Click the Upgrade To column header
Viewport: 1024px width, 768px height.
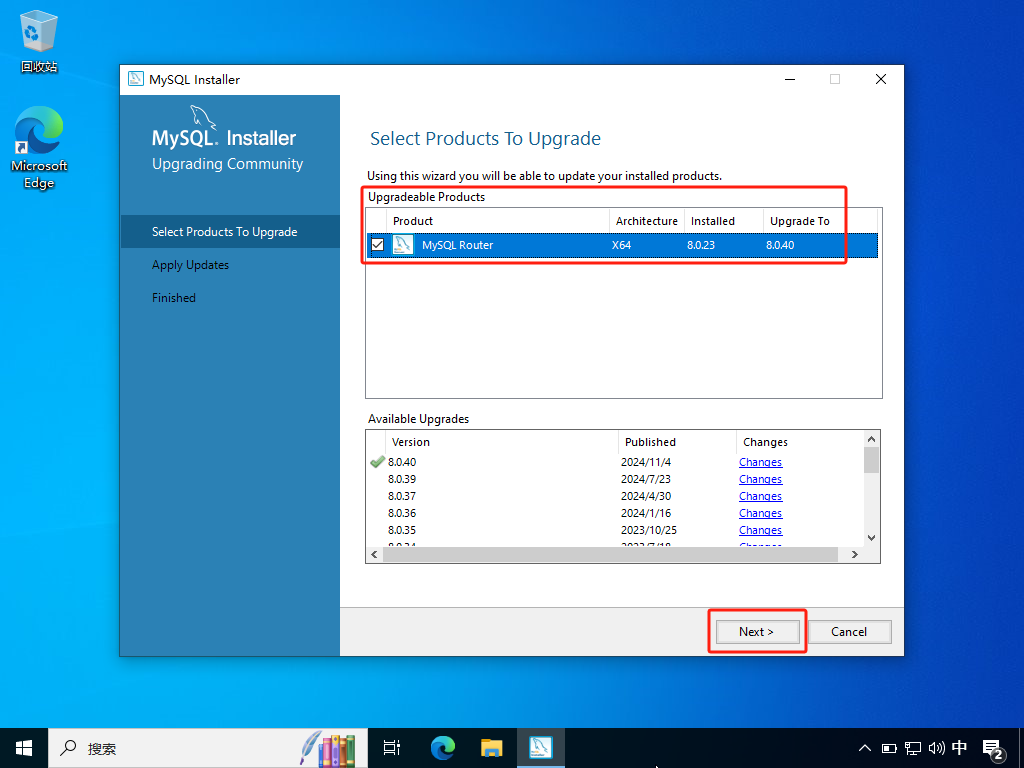point(800,221)
